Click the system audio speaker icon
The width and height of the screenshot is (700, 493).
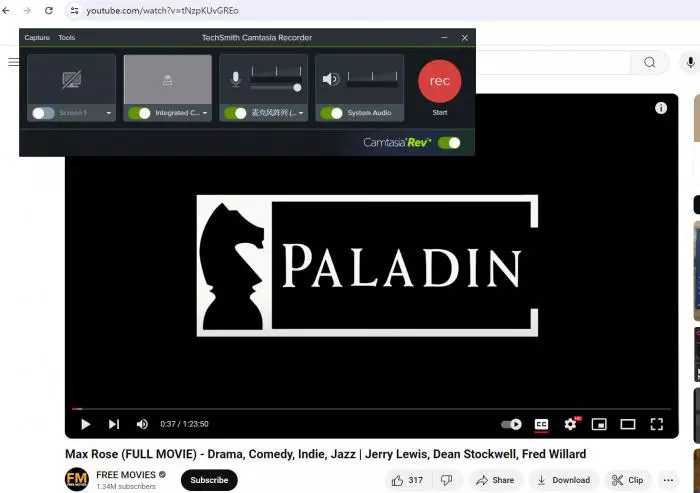331,79
